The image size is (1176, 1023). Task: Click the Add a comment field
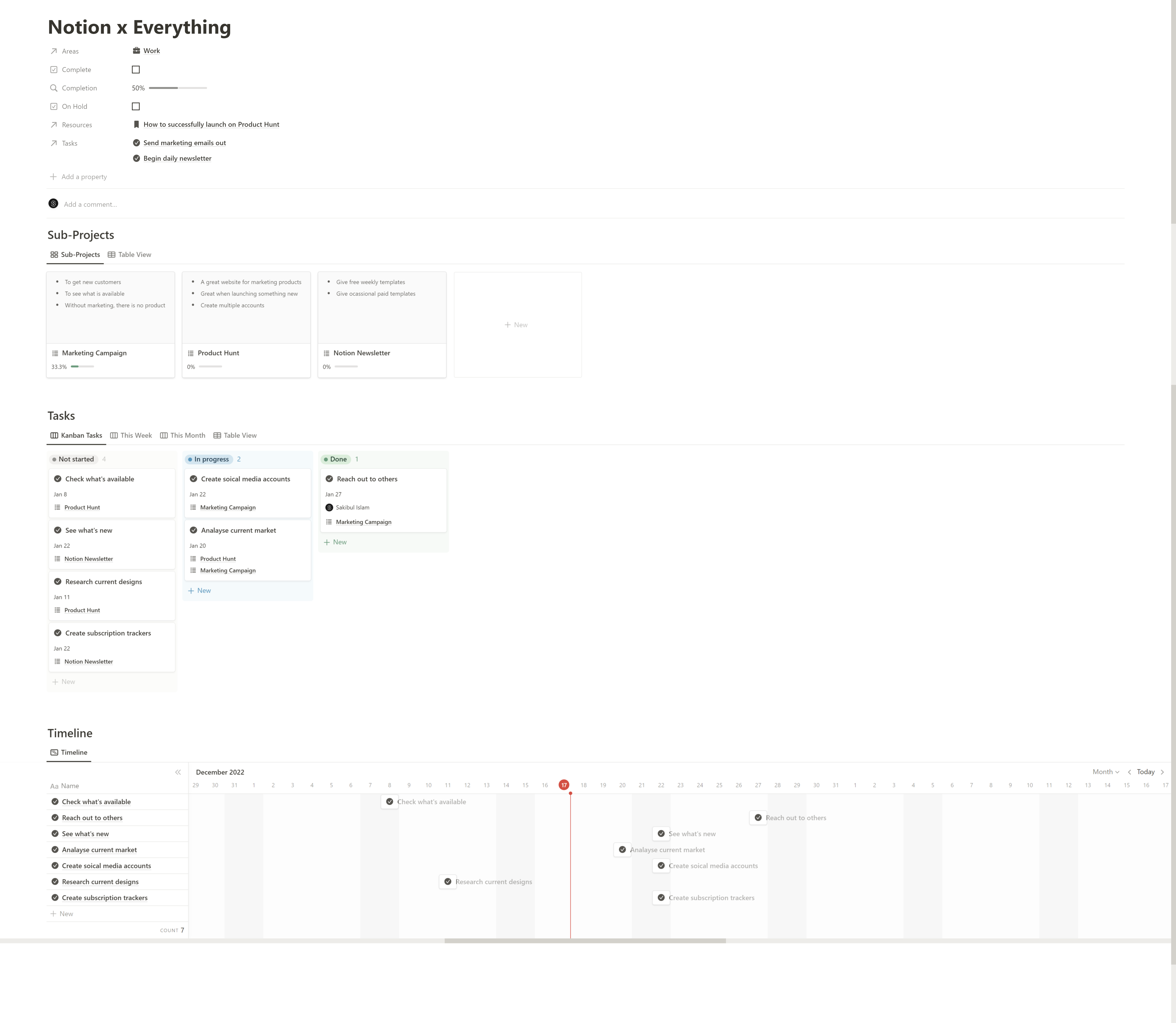pos(90,204)
